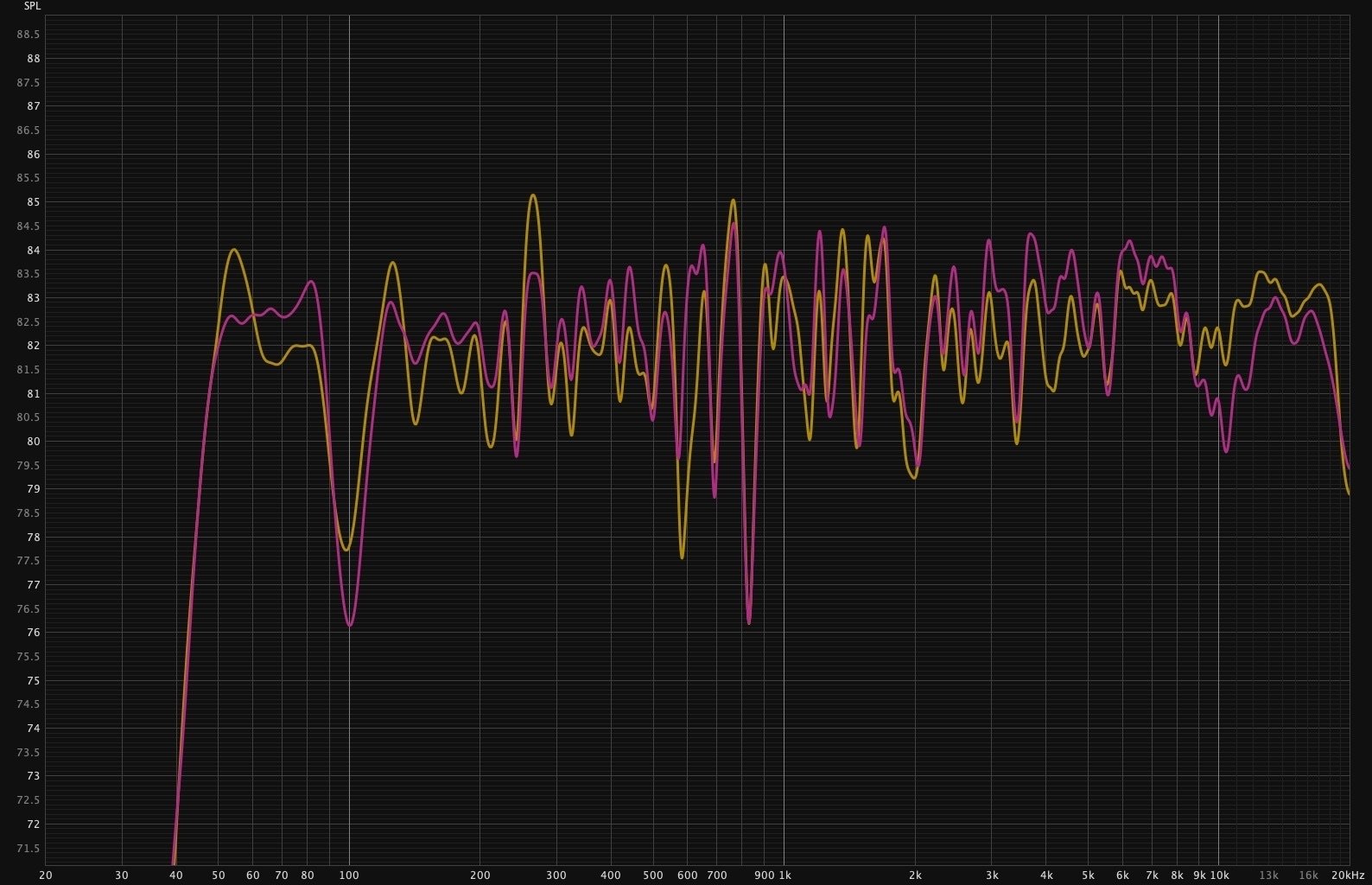Click the SPL axis title label
Image resolution: width=1372 pixels, height=885 pixels.
coord(31,6)
